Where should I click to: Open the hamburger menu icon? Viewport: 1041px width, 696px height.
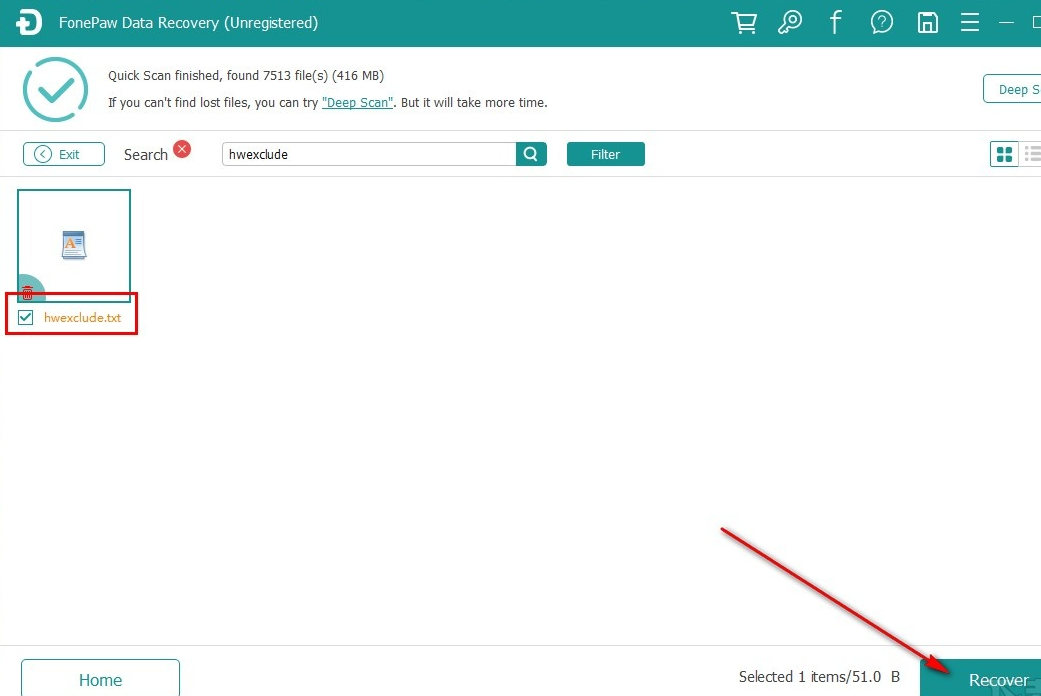(970, 23)
